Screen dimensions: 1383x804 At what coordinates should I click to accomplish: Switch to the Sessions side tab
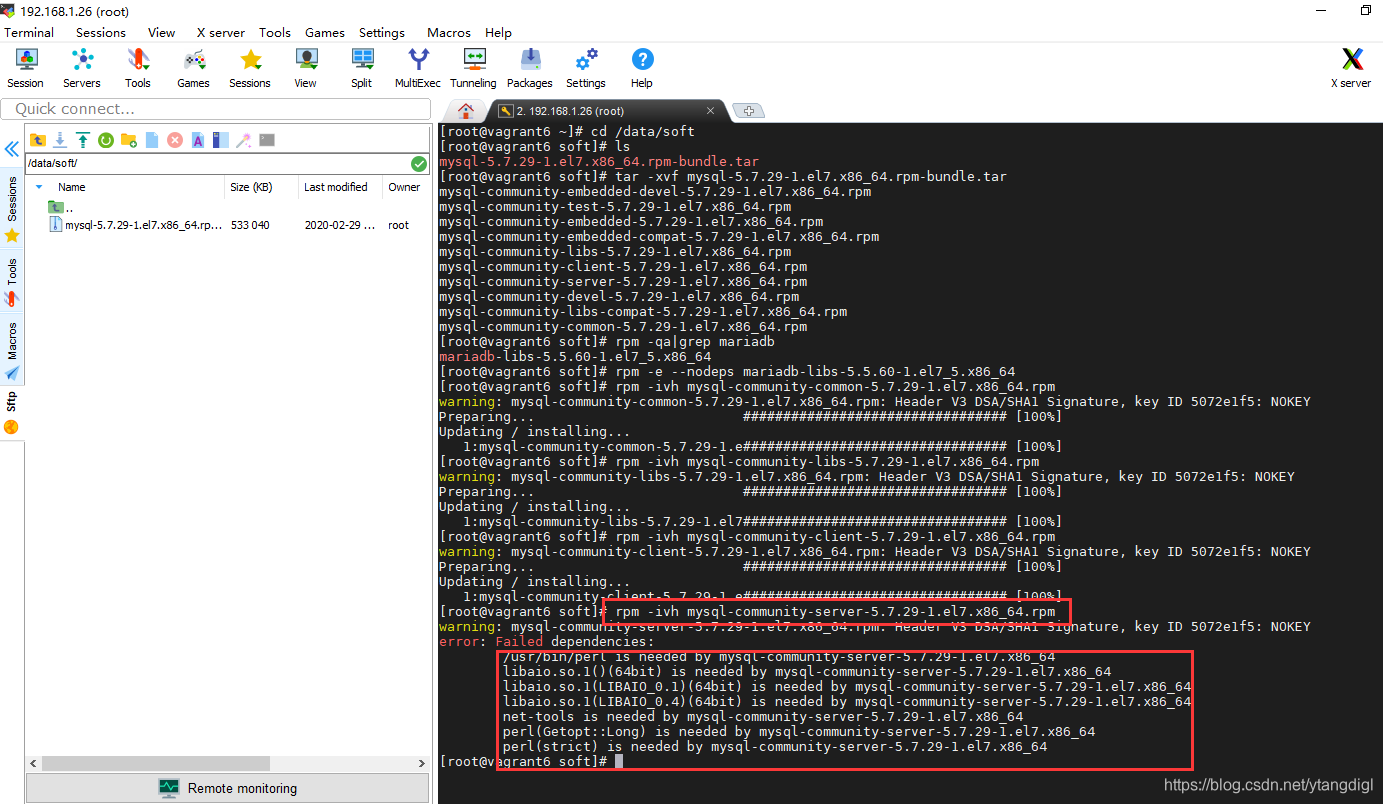(x=12, y=209)
